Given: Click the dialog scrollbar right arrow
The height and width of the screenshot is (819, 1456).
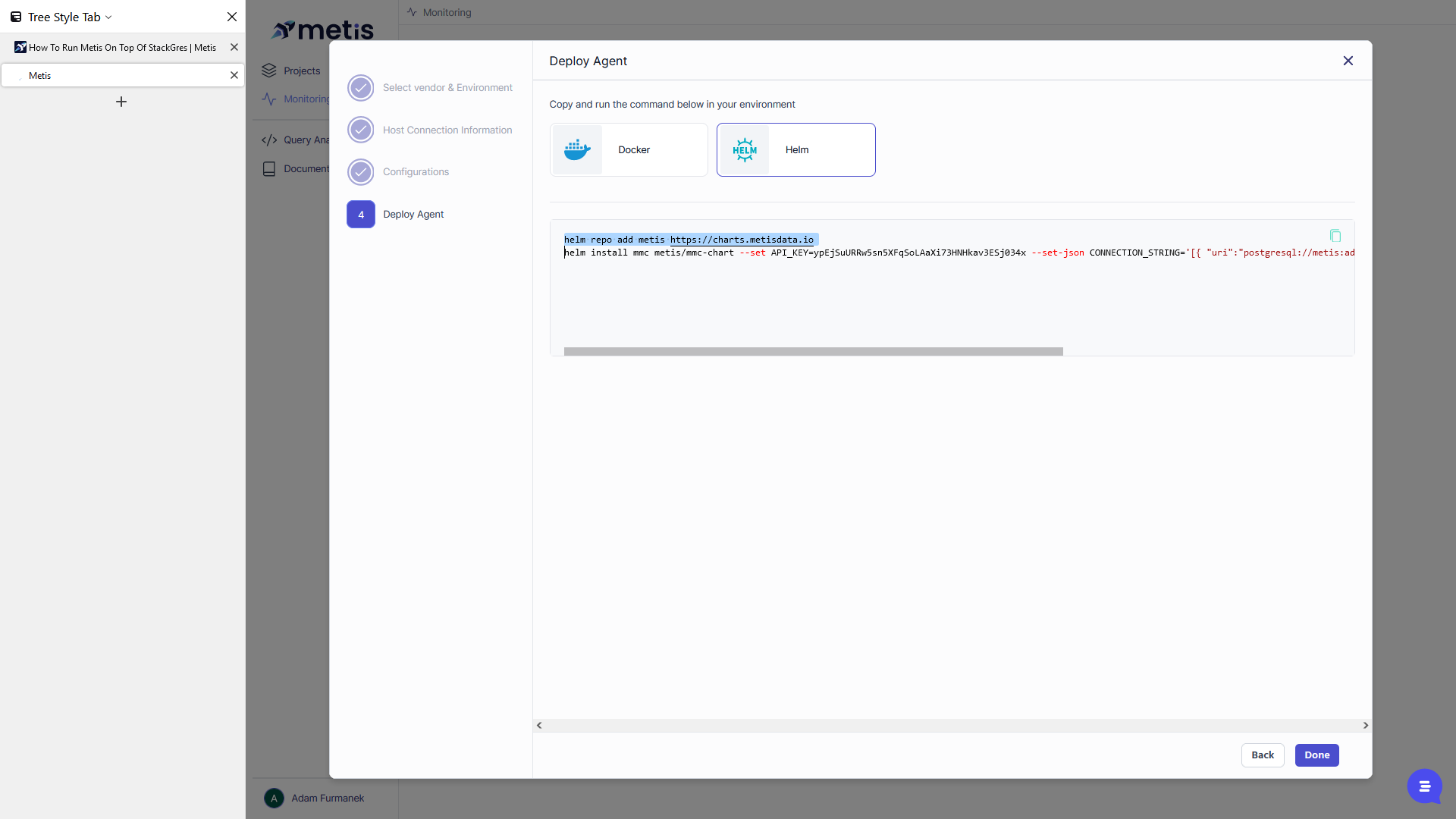Looking at the screenshot, I should click(1366, 726).
